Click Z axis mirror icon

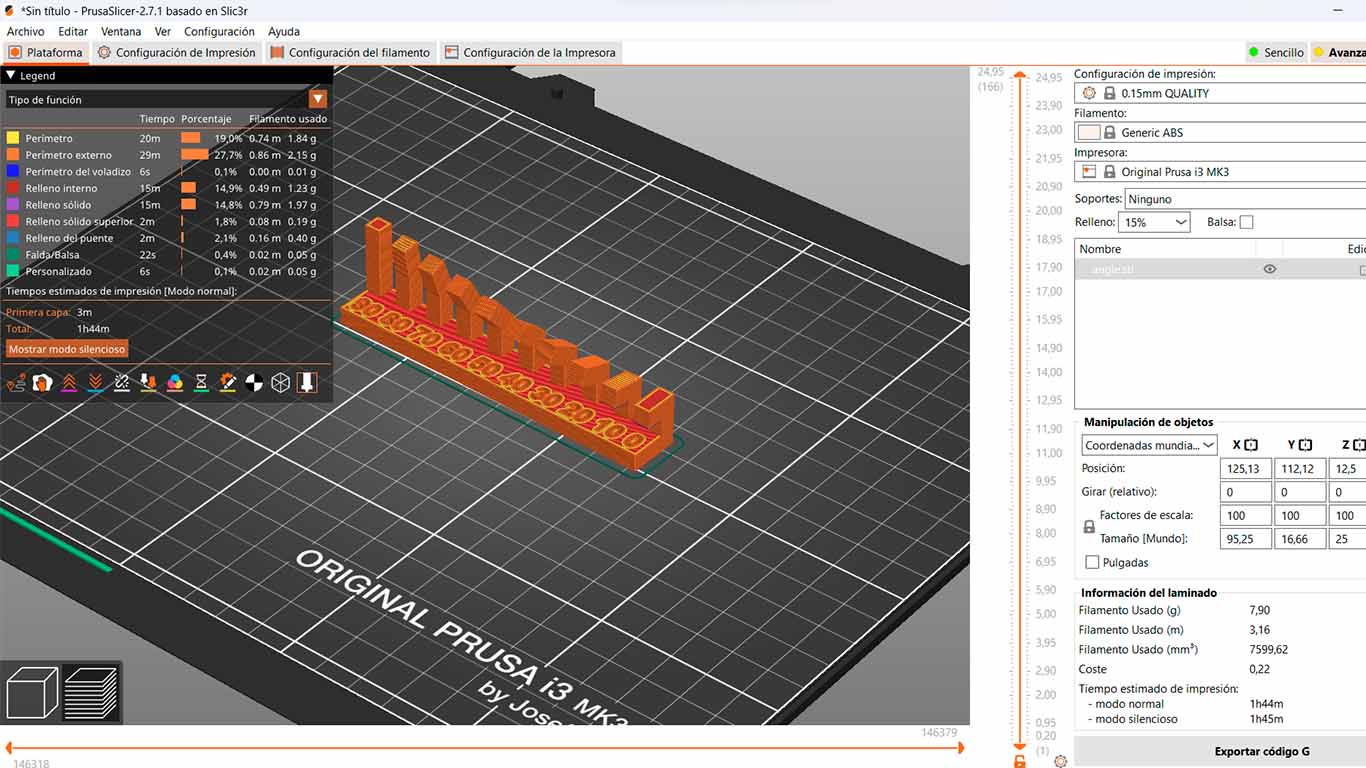[x=1359, y=445]
